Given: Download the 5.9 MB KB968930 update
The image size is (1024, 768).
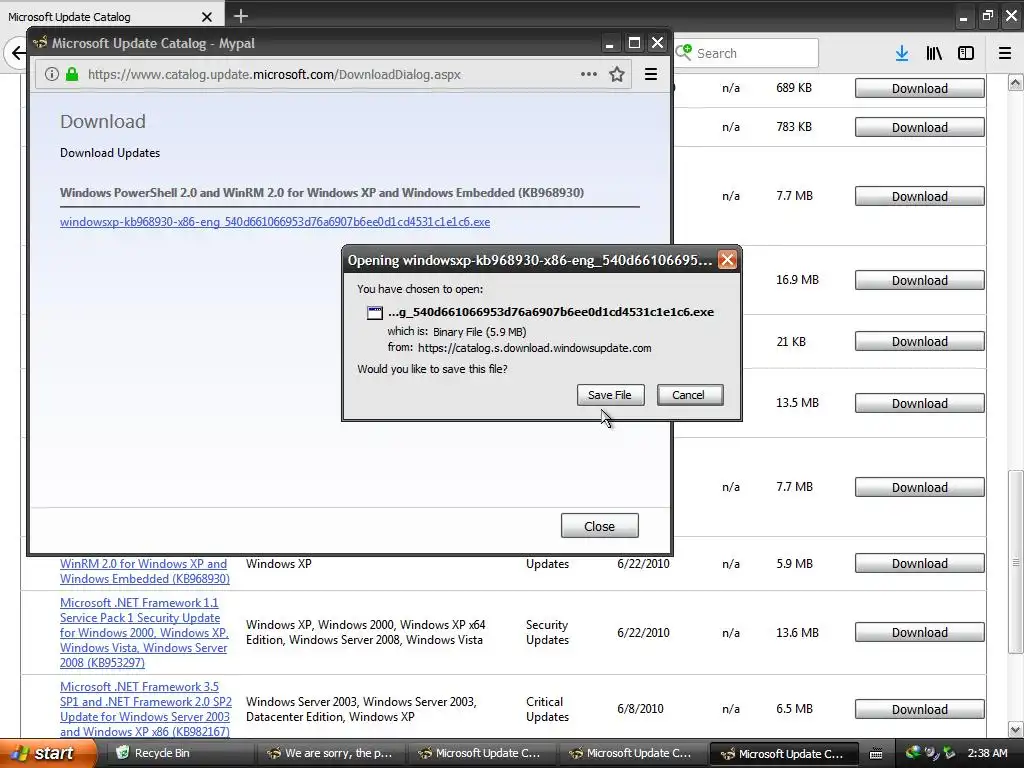Looking at the screenshot, I should pyautogui.click(x=920, y=564).
